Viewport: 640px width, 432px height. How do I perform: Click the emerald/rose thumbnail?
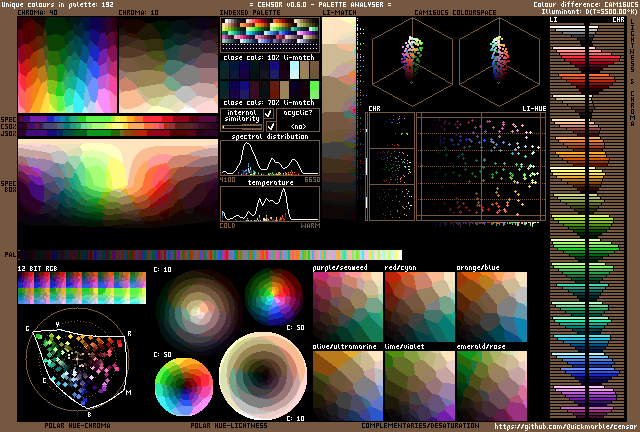pyautogui.click(x=492, y=384)
